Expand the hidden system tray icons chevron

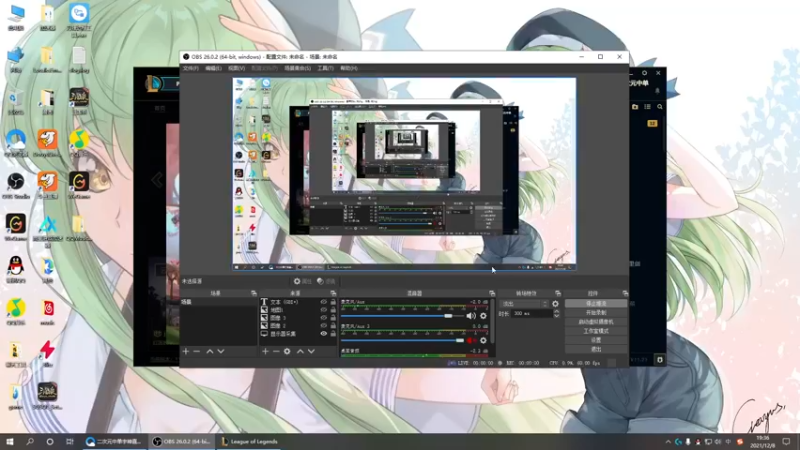(668, 442)
